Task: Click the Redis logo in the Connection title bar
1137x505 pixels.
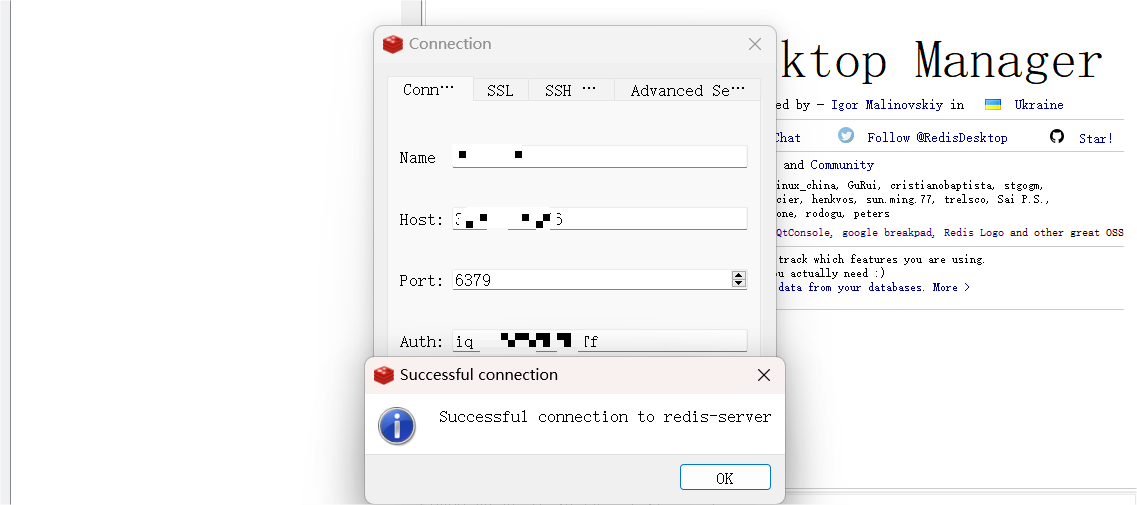Action: click(392, 44)
